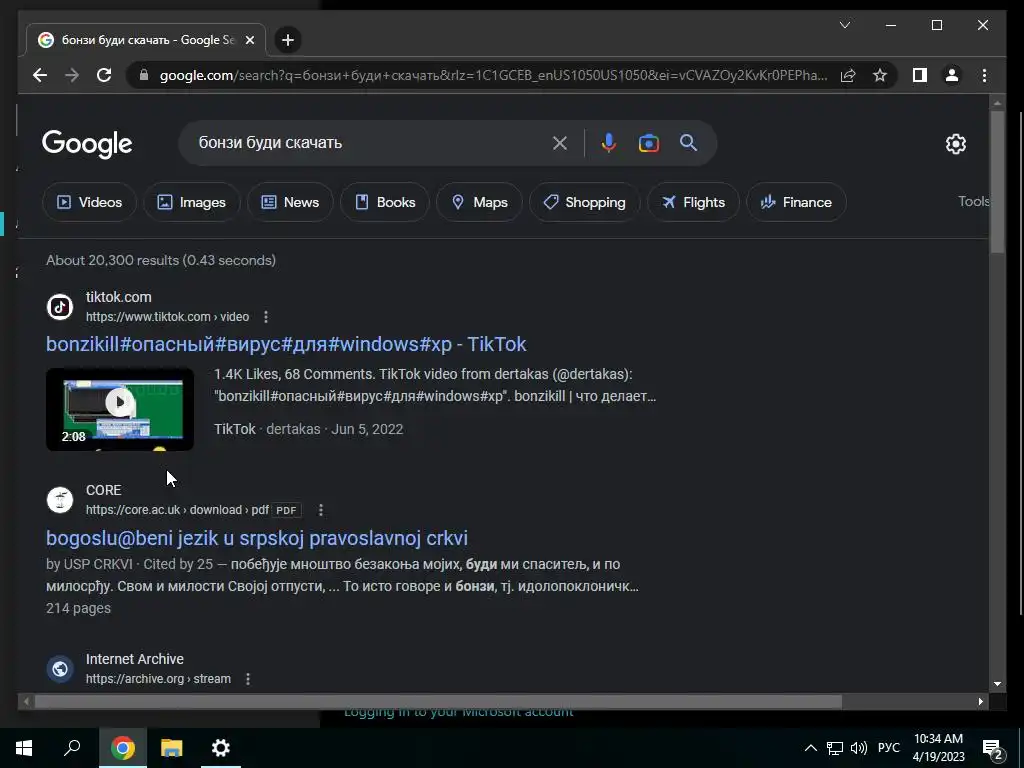This screenshot has height=768, width=1024.
Task: Switch to News results
Action: point(290,202)
